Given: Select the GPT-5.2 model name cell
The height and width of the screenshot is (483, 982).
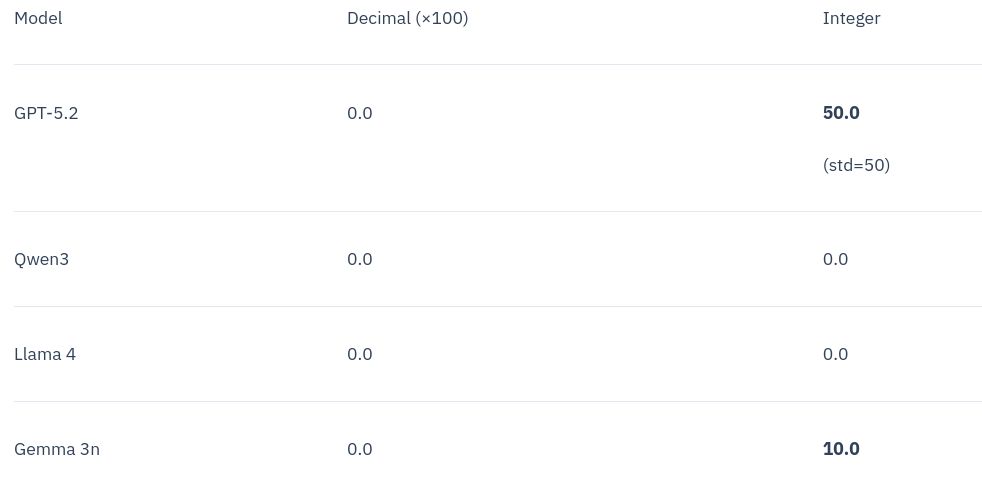Looking at the screenshot, I should click(x=46, y=113).
